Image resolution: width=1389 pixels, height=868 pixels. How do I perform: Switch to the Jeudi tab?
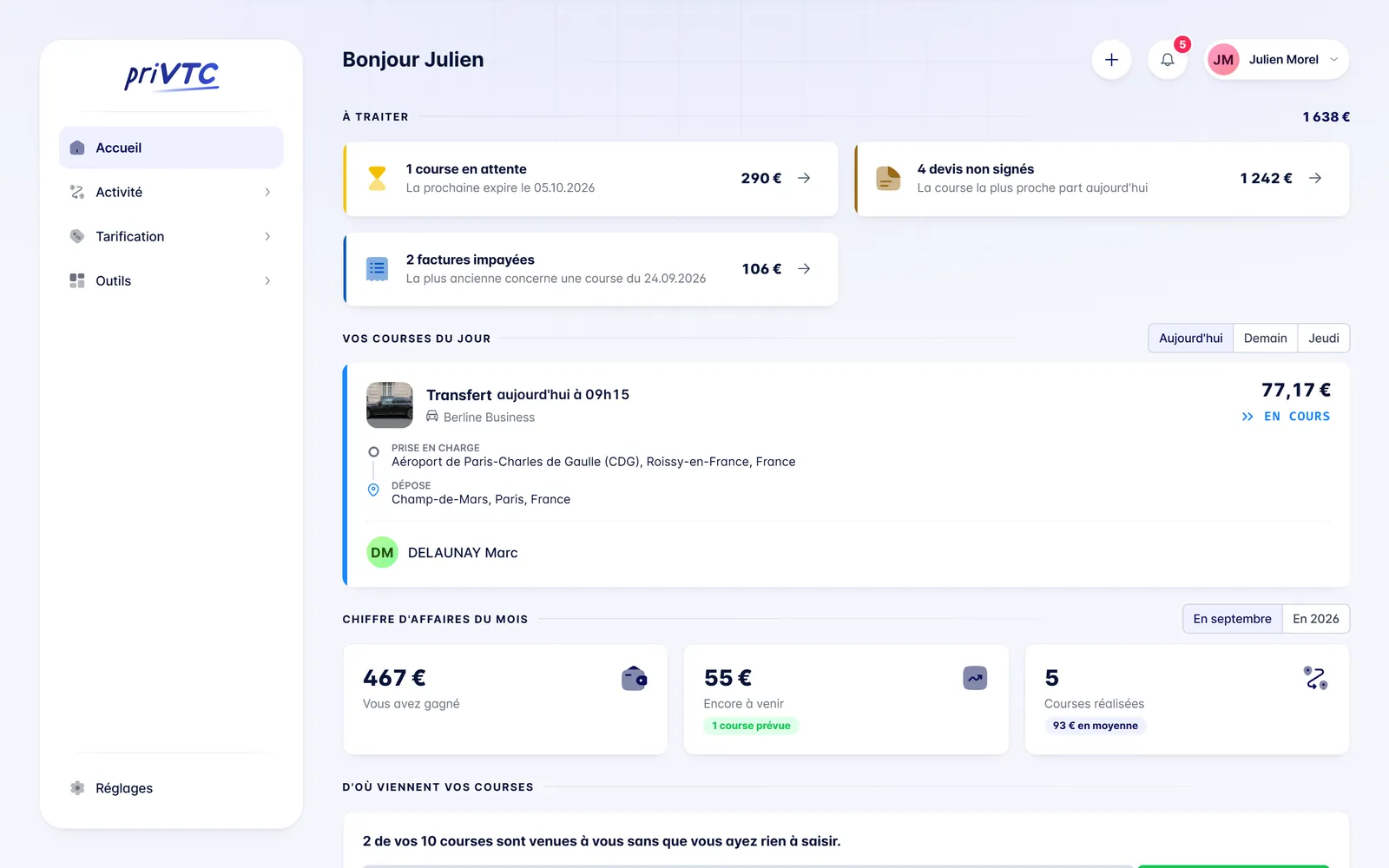pos(1324,338)
